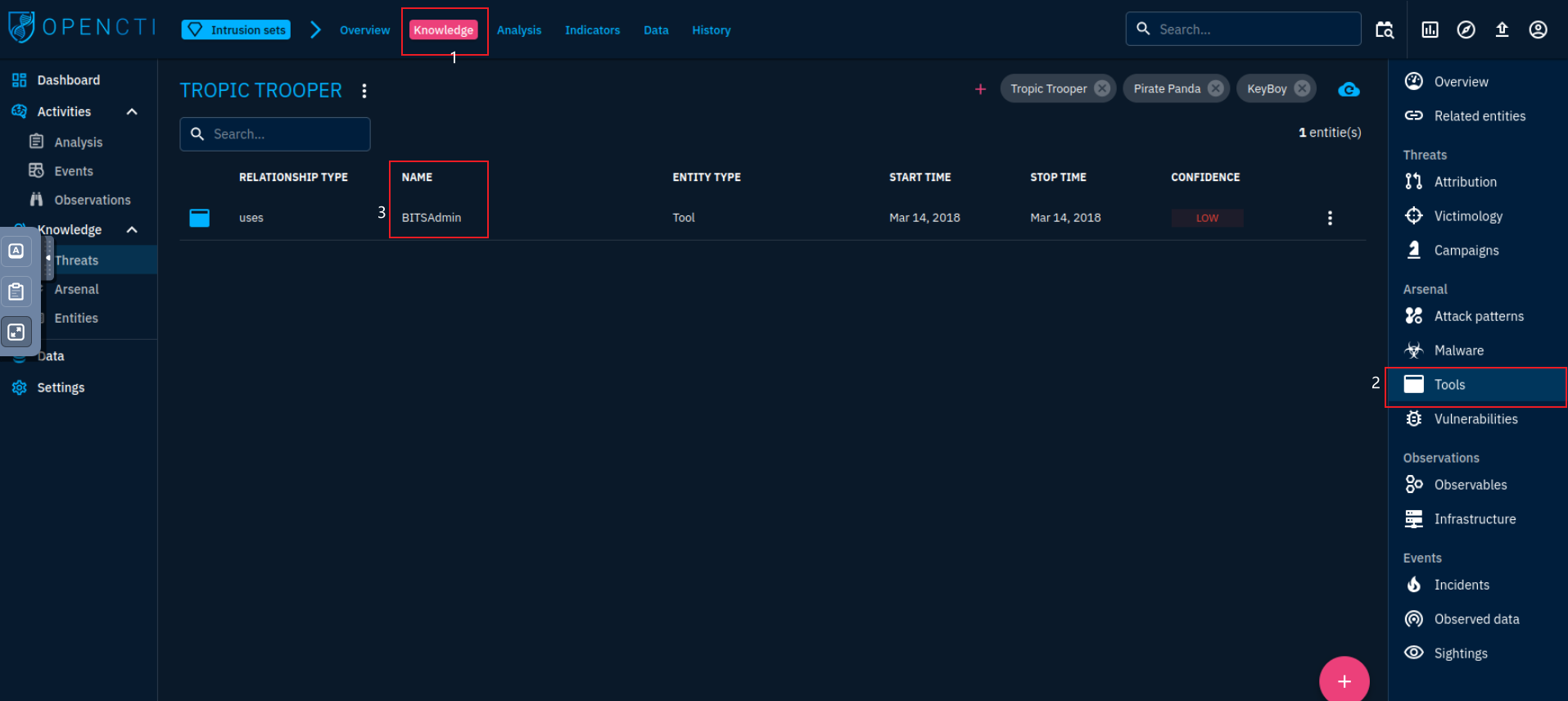Sort by NAME column header
This screenshot has width=1568, height=701.
[417, 177]
